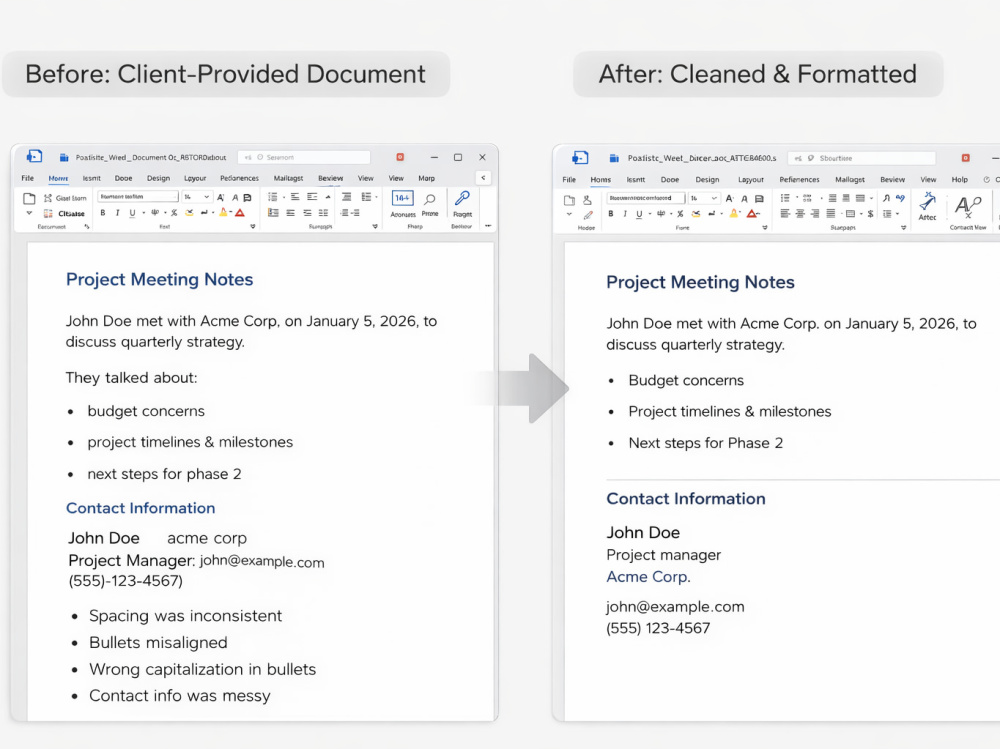The width and height of the screenshot is (1000, 749).
Task: Open the Help tab in After window
Action: (x=959, y=179)
